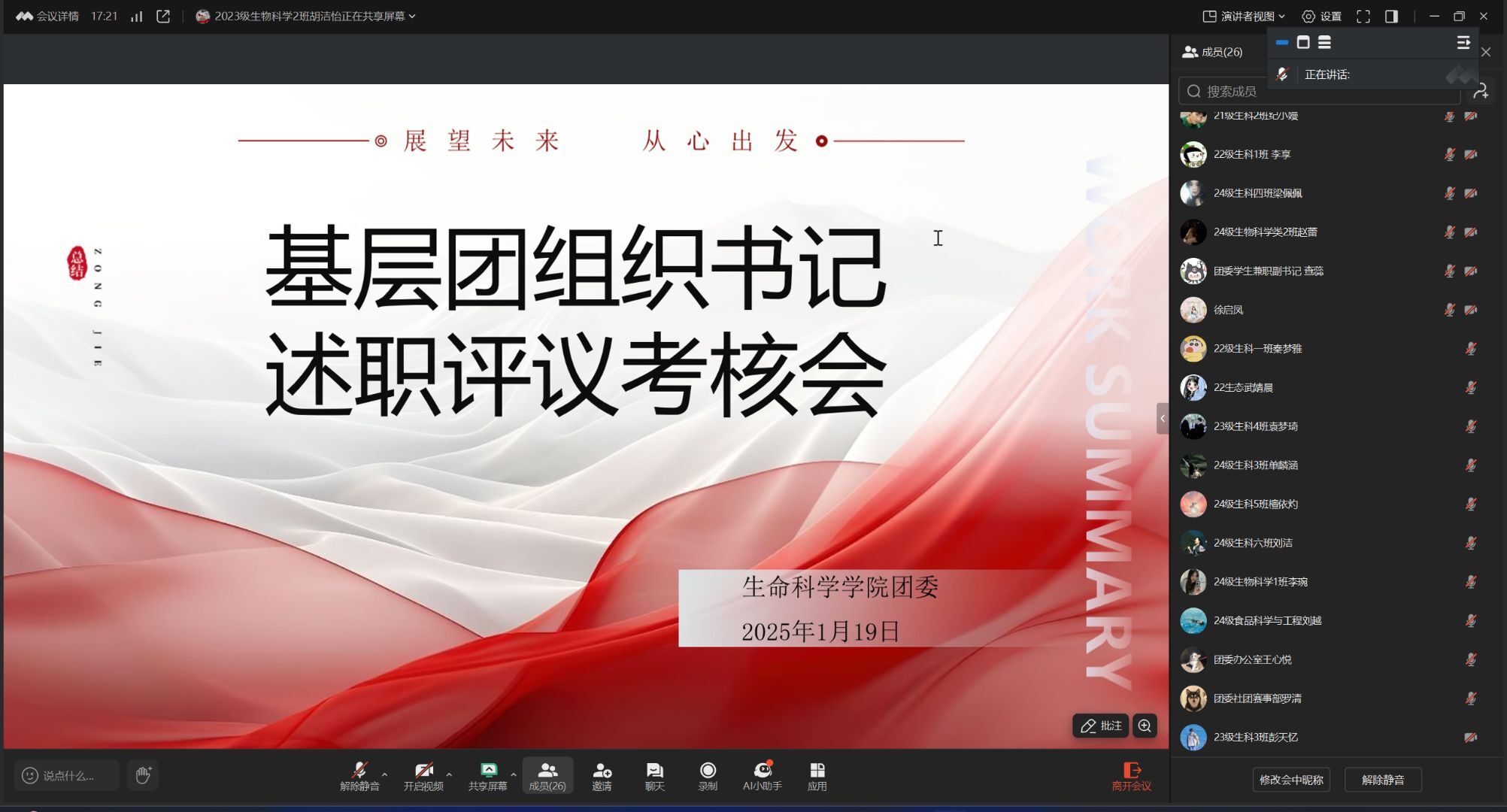
Task: Open the AI小助手 assistant icon
Action: 763,771
